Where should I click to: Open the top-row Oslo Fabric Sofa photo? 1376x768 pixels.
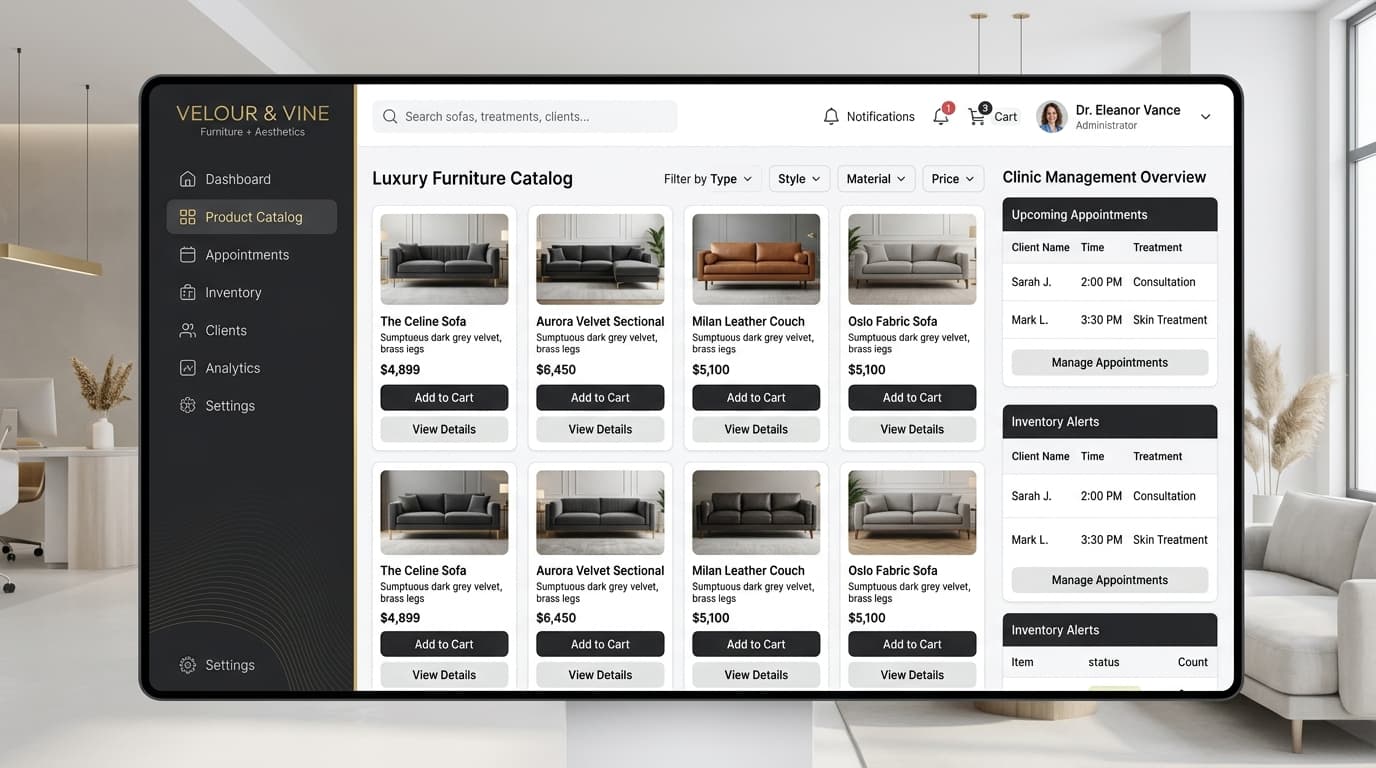tap(912, 259)
